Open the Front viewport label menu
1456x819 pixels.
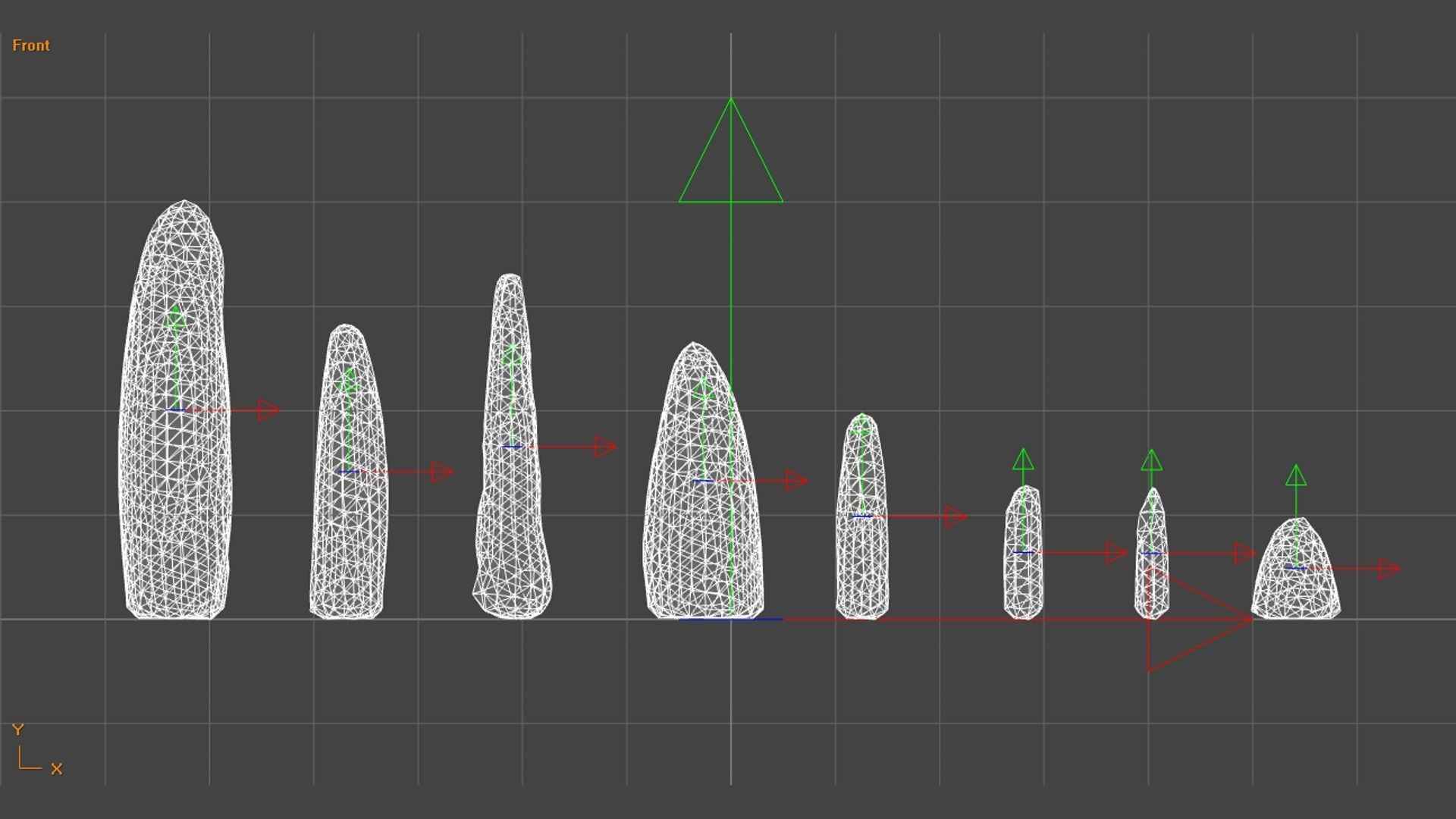[31, 45]
